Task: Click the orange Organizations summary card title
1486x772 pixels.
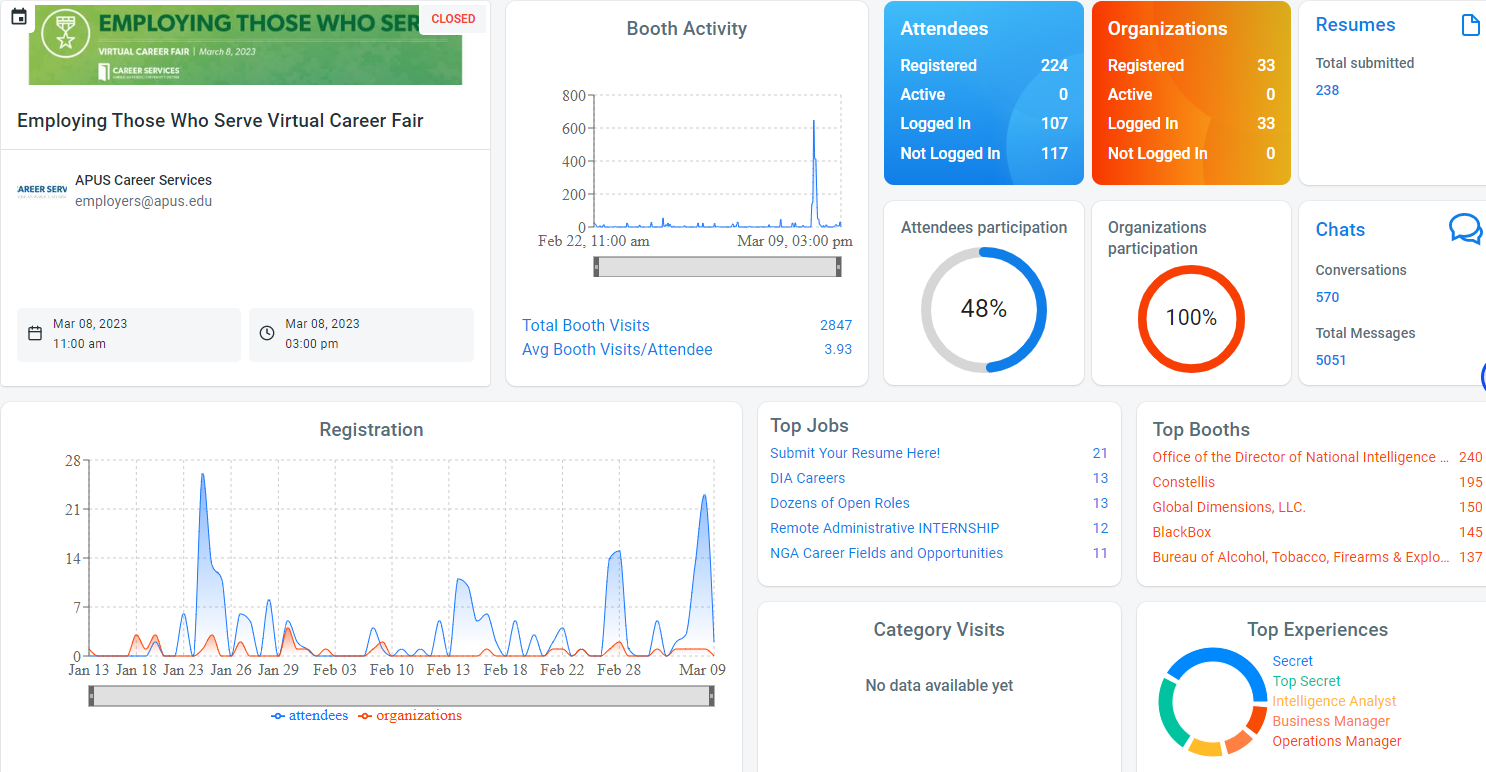Action: [1167, 29]
